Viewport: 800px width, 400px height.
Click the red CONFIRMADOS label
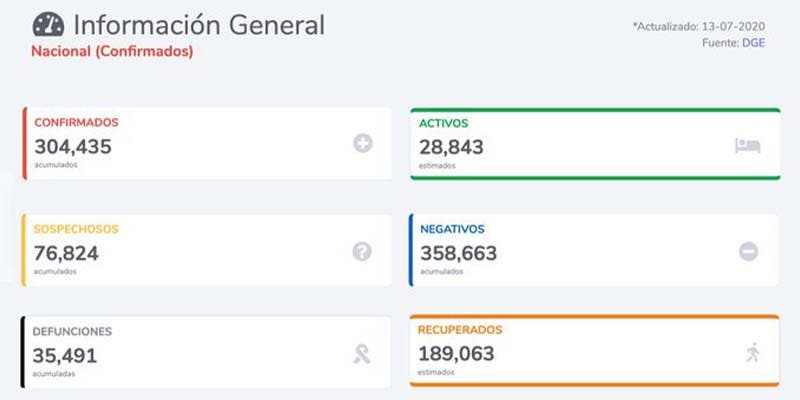tap(76, 122)
